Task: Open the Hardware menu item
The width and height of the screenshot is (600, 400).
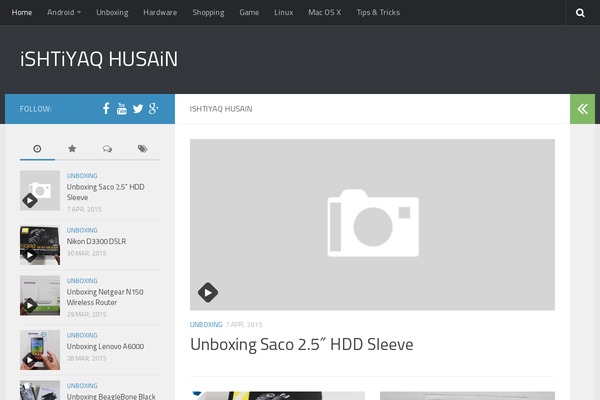Action: pyautogui.click(x=160, y=13)
